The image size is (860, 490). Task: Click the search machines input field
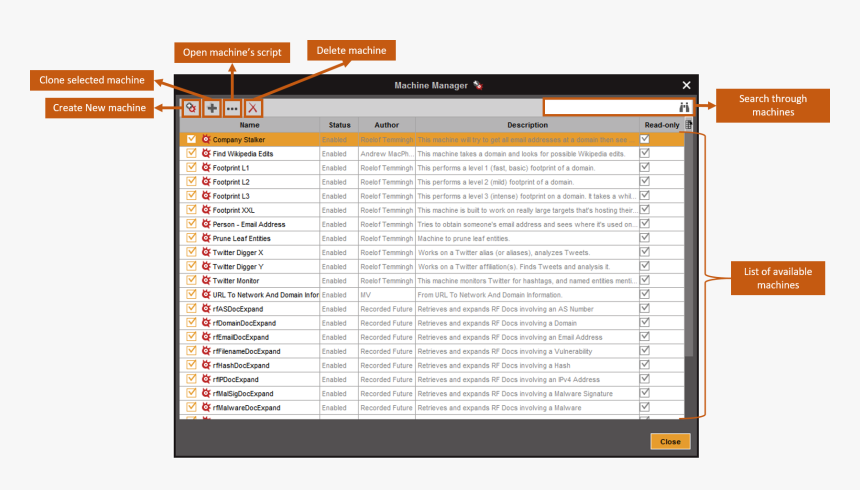611,107
